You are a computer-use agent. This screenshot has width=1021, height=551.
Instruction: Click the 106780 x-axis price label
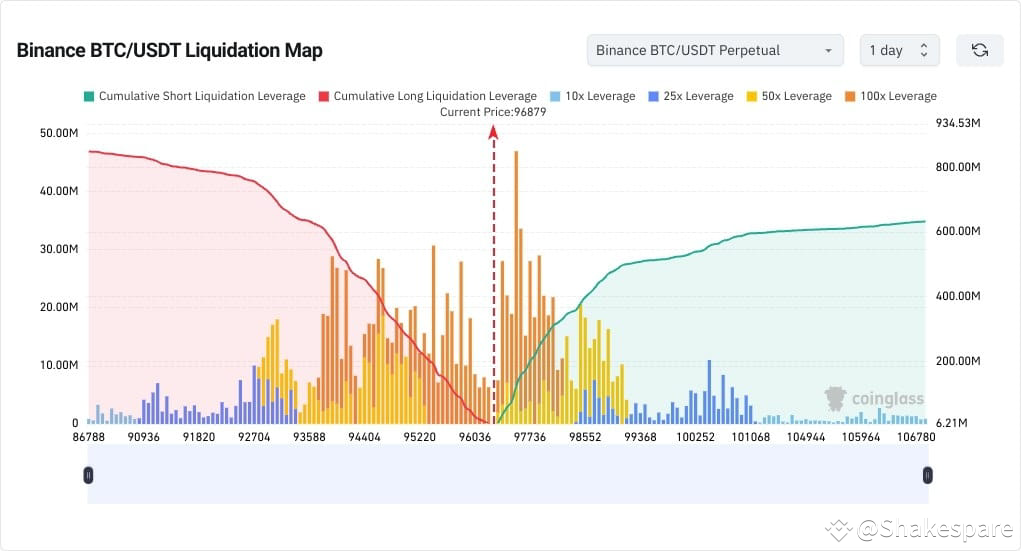click(x=916, y=437)
